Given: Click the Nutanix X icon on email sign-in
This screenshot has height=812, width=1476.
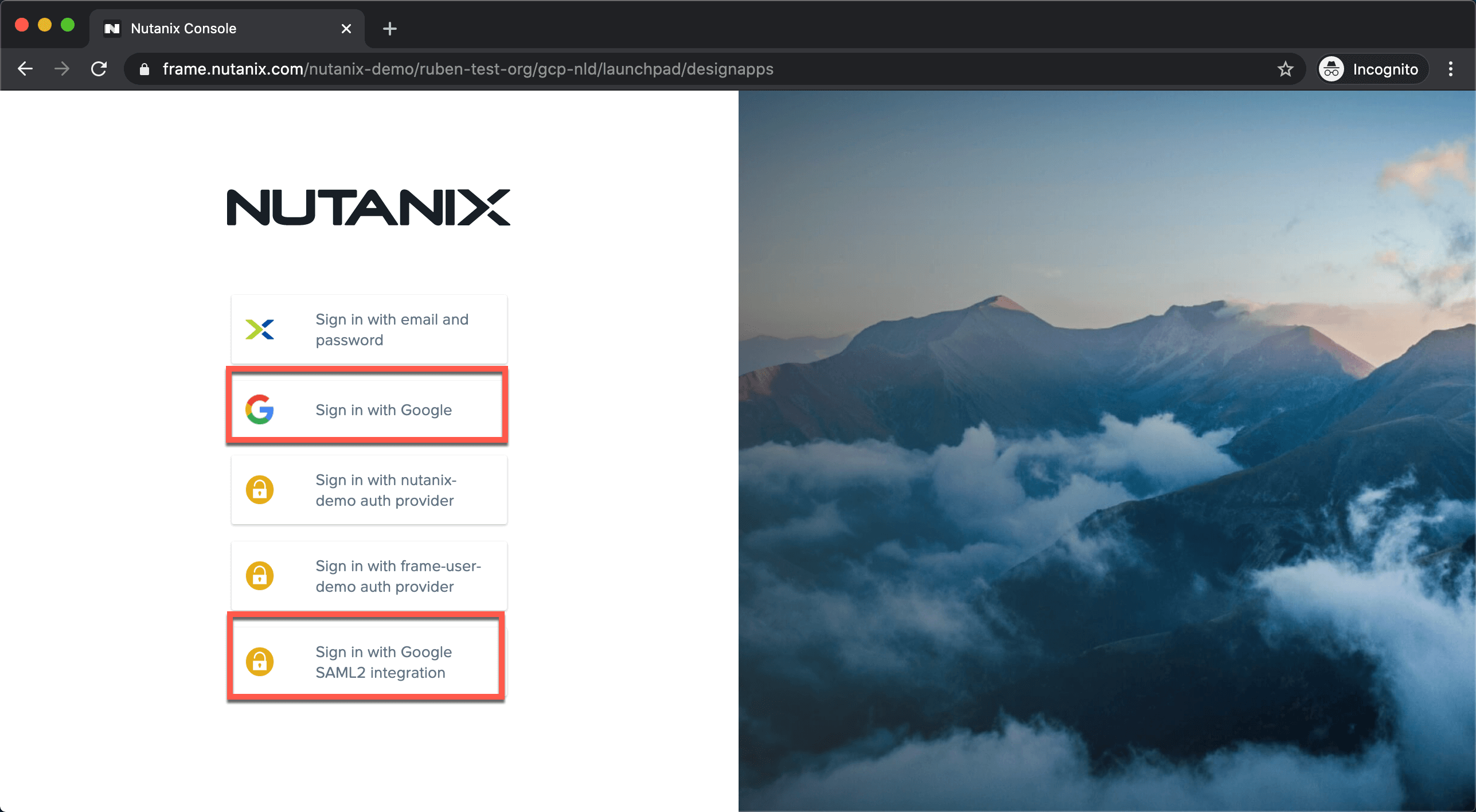Looking at the screenshot, I should 260,329.
